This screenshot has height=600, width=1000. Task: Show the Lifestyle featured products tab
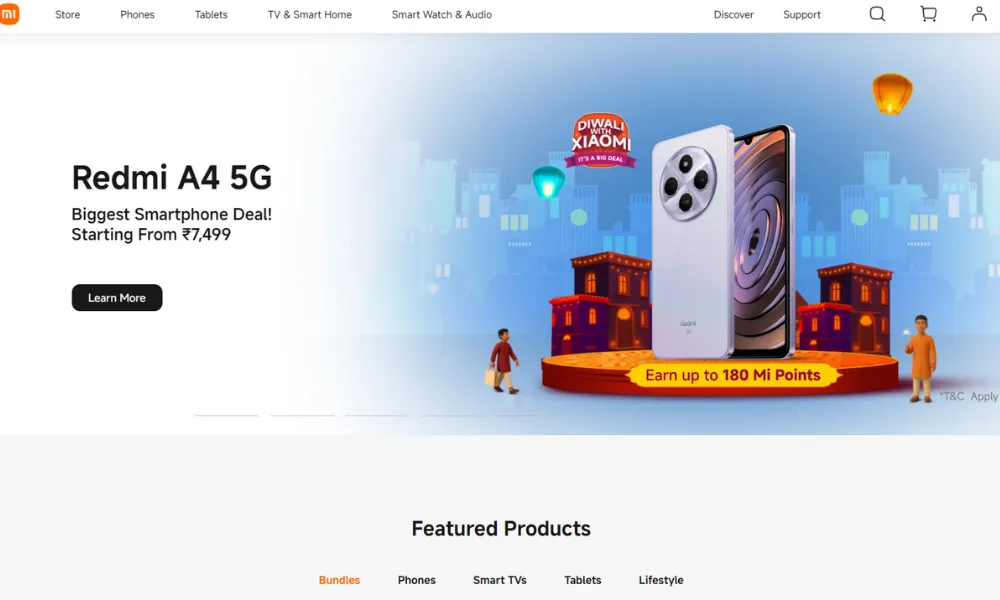pyautogui.click(x=661, y=580)
